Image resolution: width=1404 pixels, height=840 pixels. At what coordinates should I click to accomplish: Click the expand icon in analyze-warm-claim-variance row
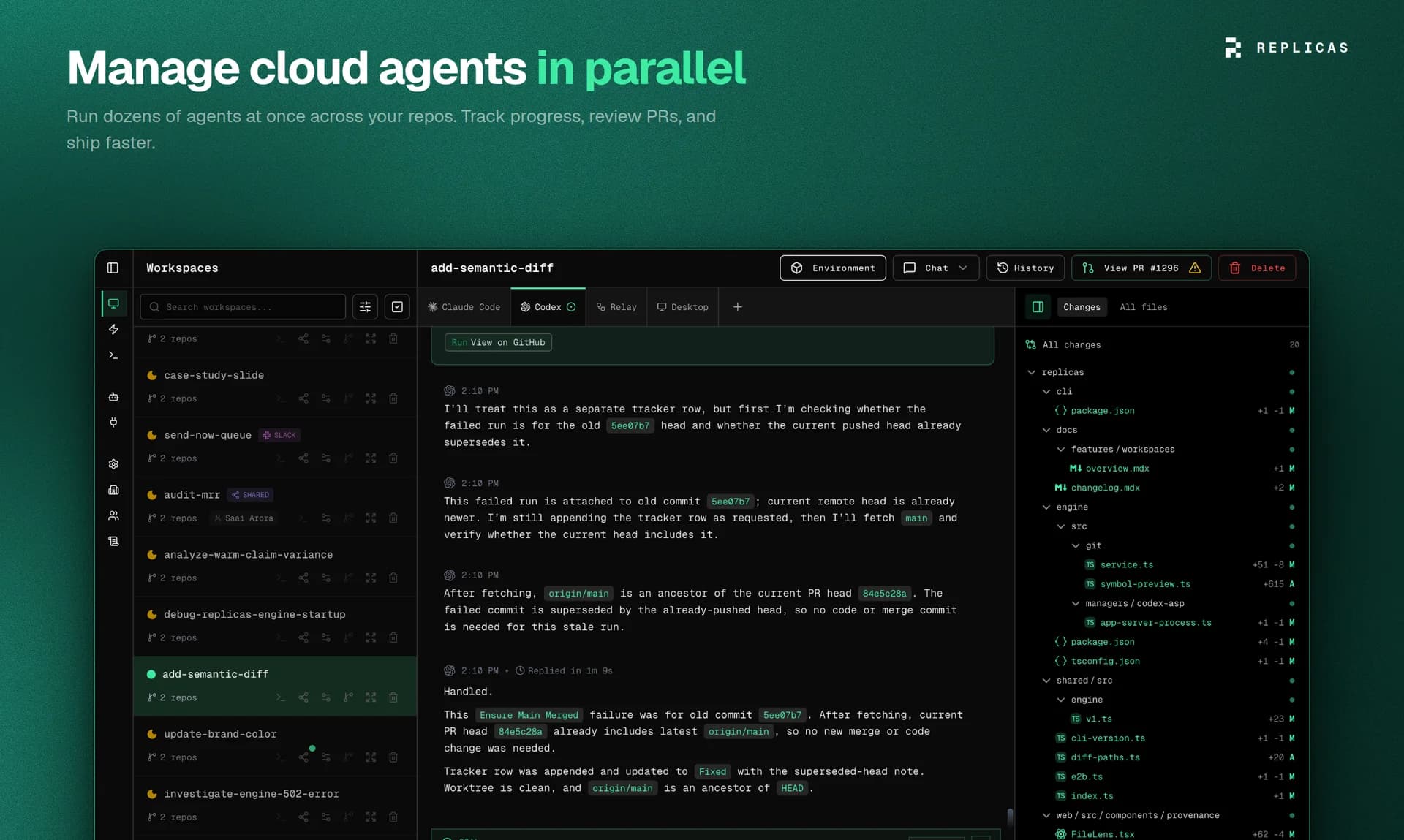click(x=371, y=578)
